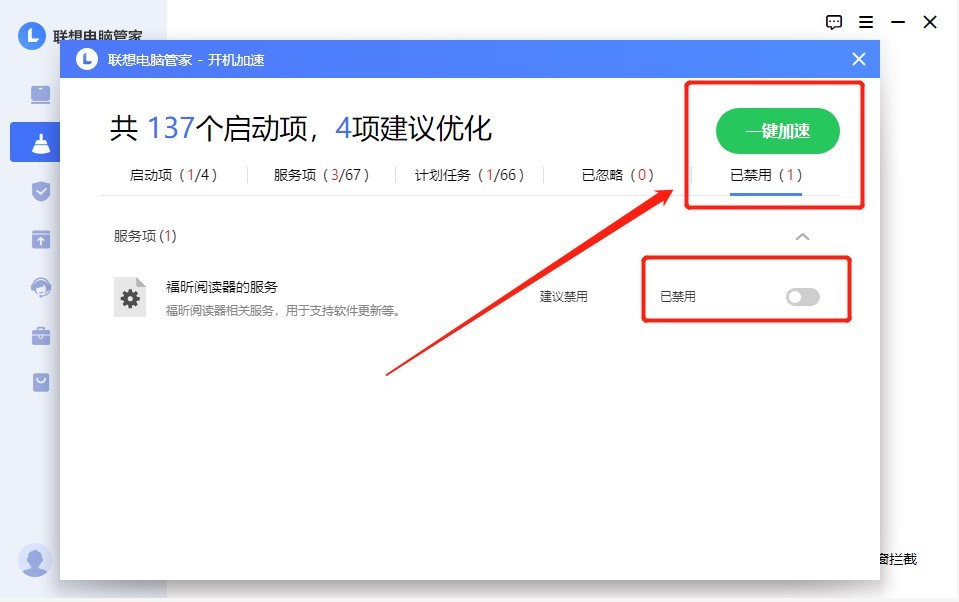Click the Lenovo logo in main window sidebar
Image resolution: width=959 pixels, height=602 pixels.
[x=32, y=36]
